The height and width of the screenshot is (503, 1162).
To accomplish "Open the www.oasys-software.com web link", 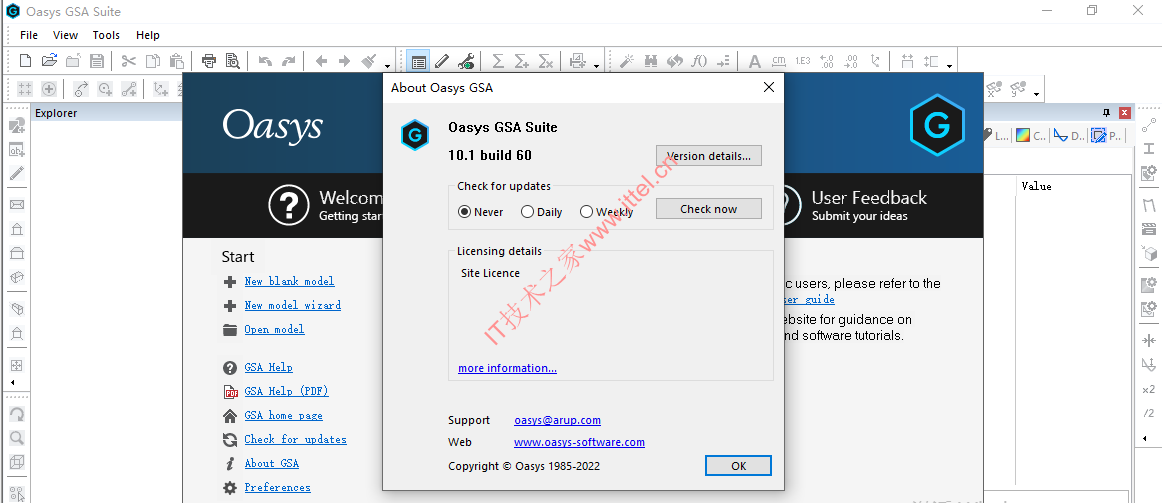I will [x=580, y=442].
